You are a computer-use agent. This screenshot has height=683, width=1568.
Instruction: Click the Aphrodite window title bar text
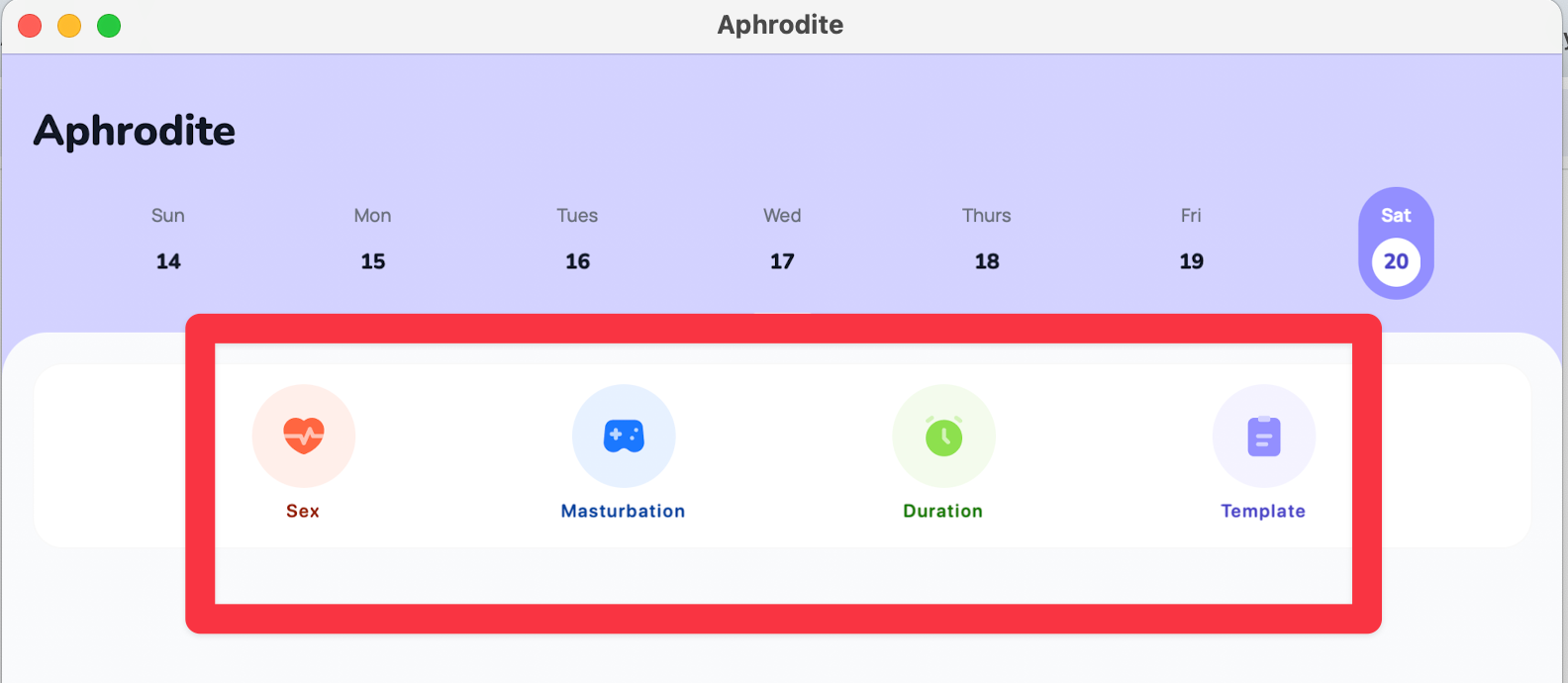tap(780, 25)
